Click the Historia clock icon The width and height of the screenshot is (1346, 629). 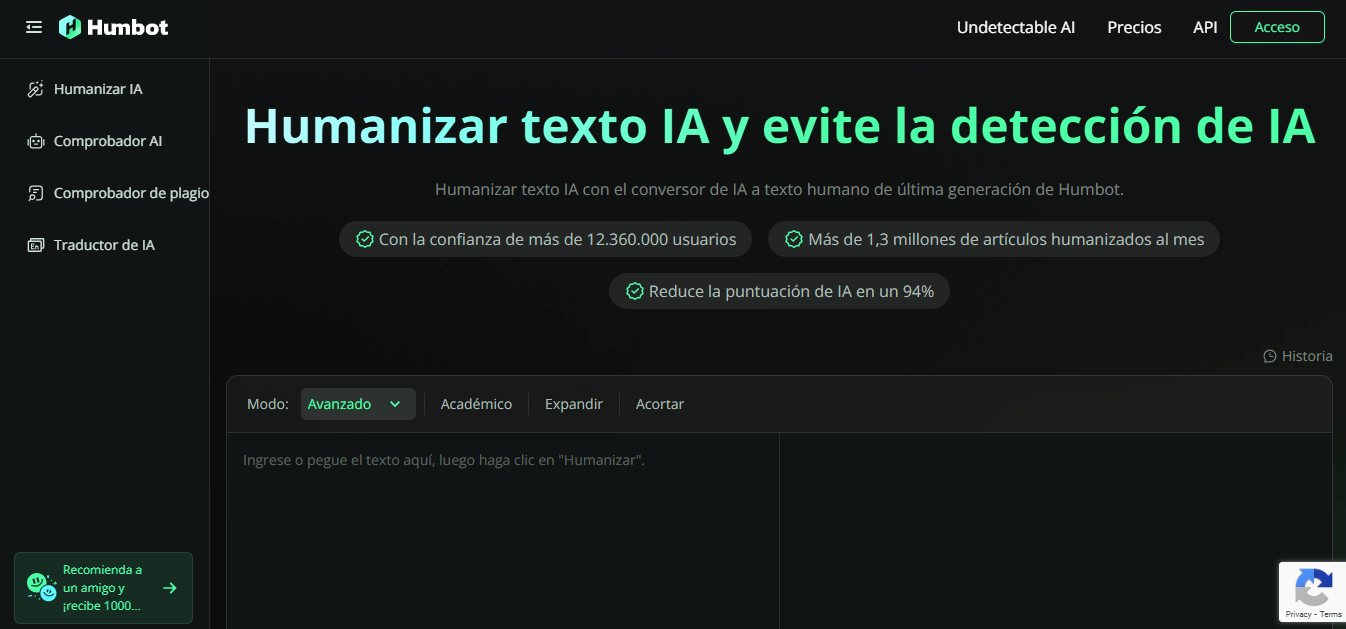point(1270,356)
